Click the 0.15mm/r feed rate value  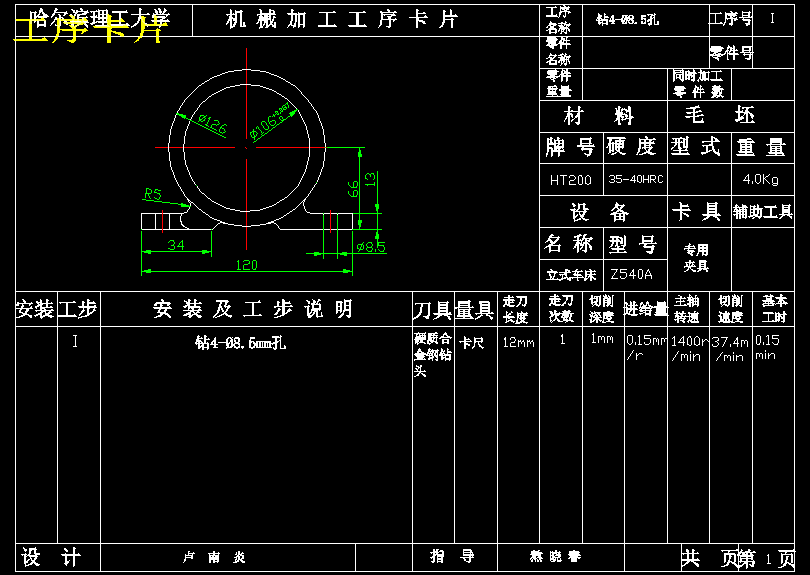tap(646, 348)
